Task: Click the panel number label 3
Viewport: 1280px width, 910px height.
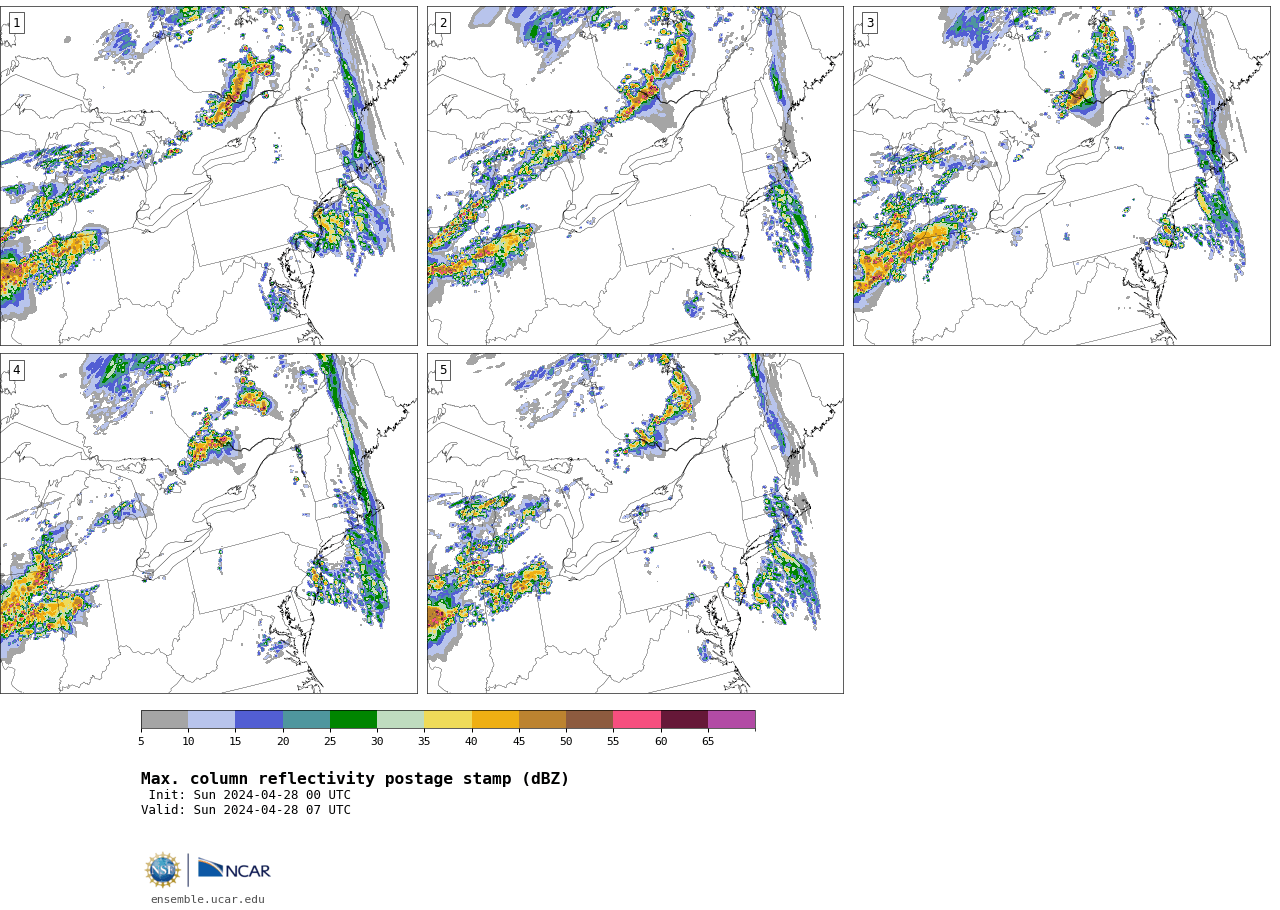Action: point(869,23)
